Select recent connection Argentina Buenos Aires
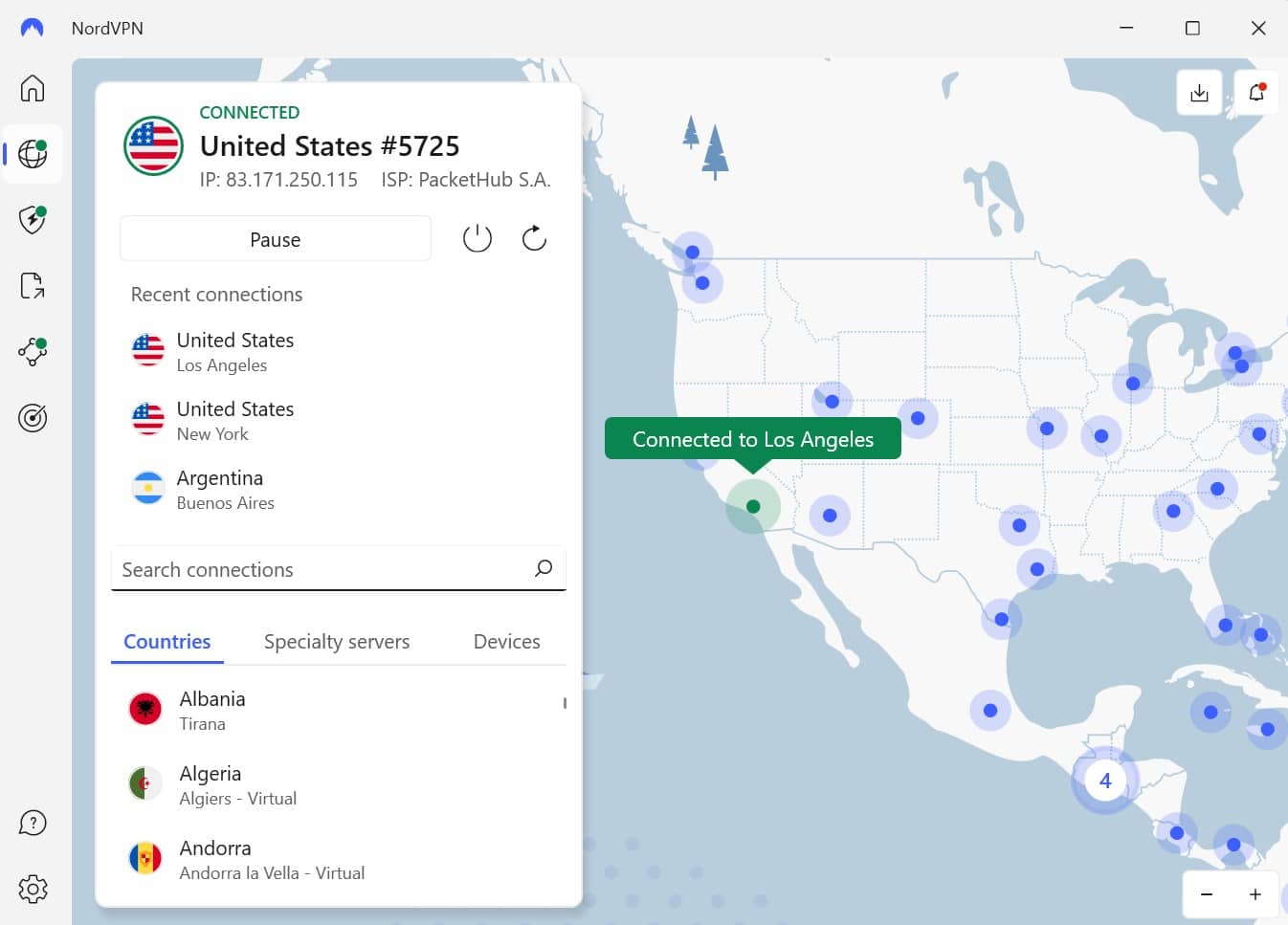The width and height of the screenshot is (1288, 925). pos(339,490)
